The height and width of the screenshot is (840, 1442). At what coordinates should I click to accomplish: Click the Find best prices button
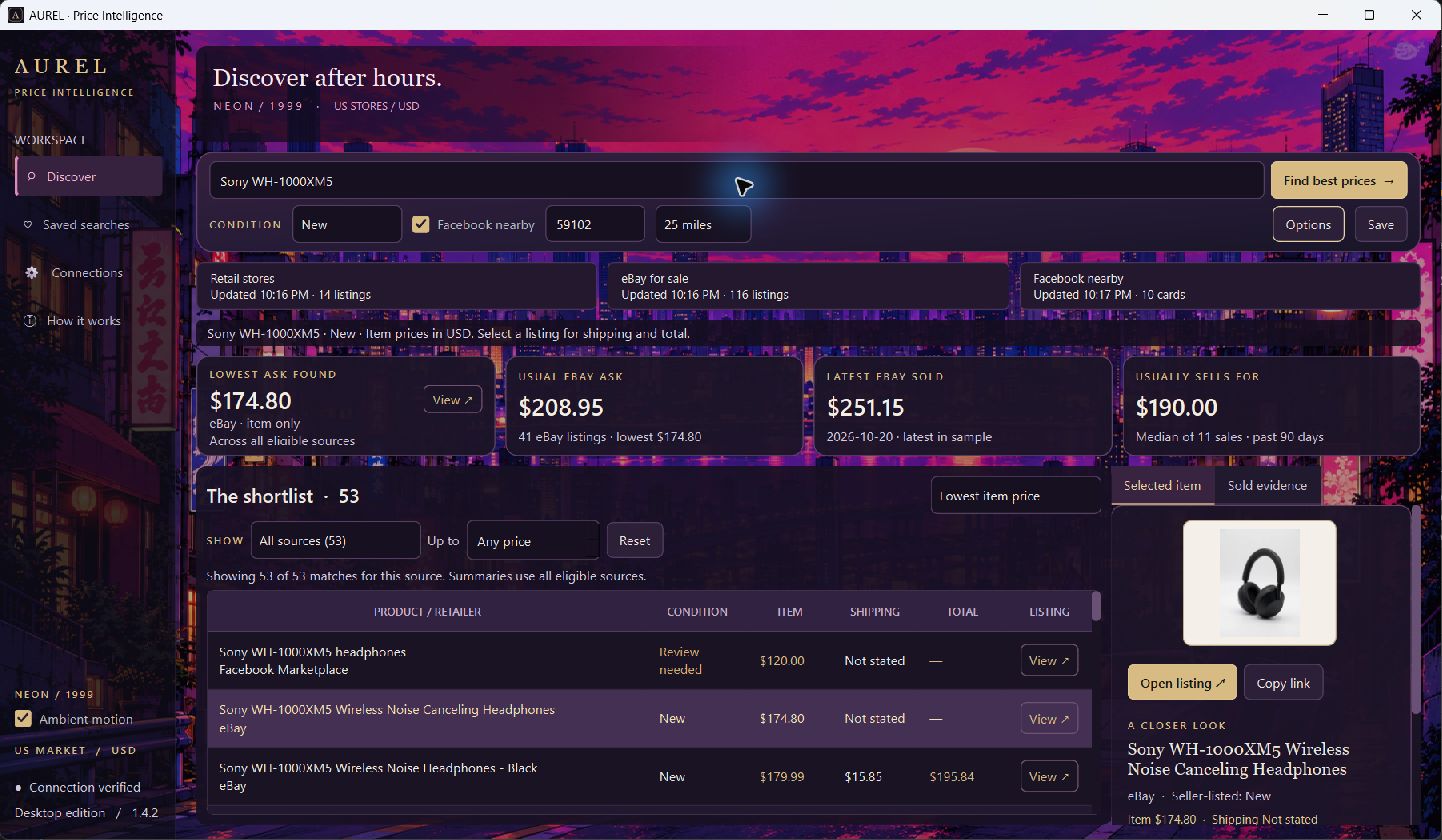pos(1339,181)
